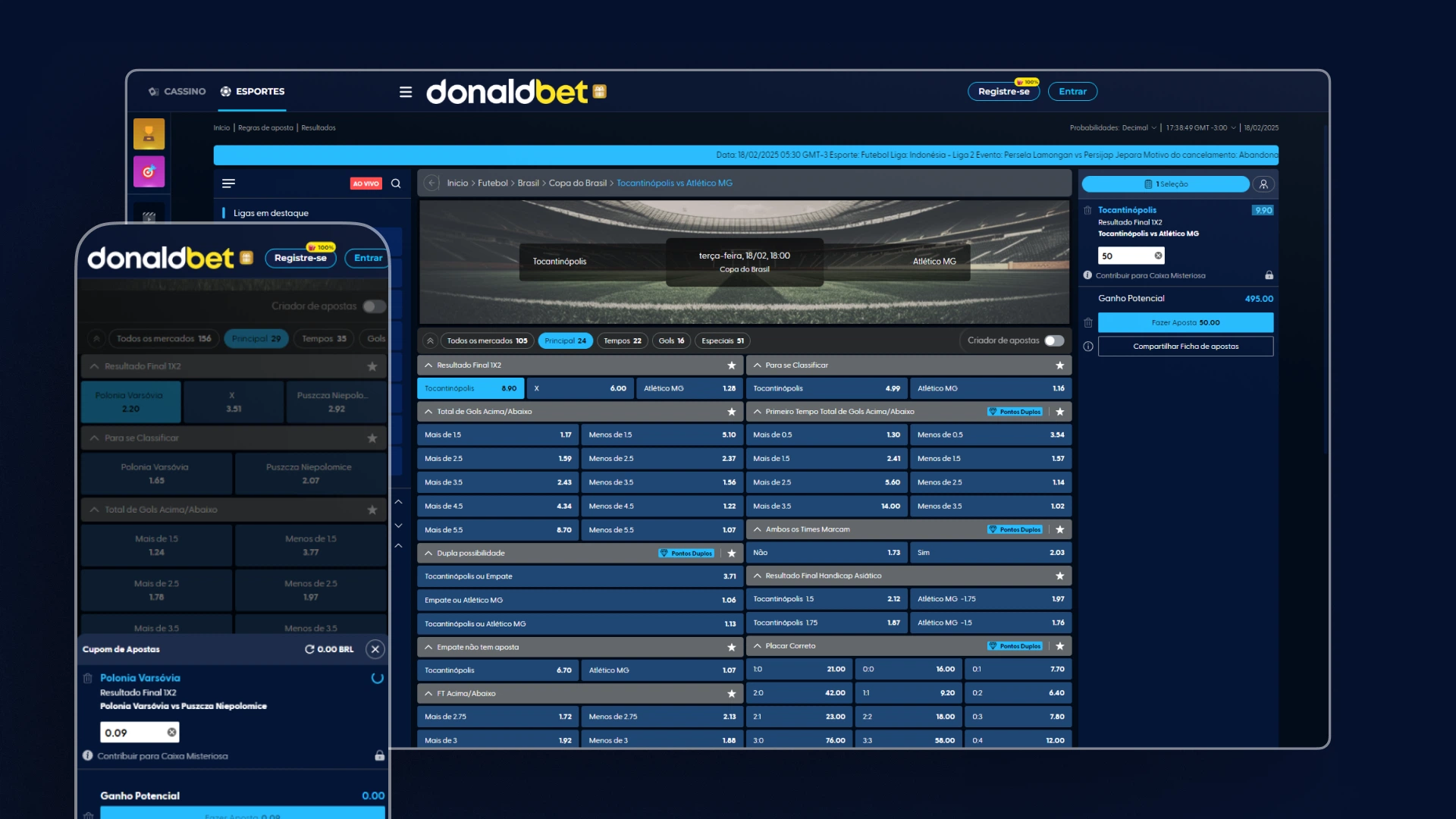Image resolution: width=1456 pixels, height=819 pixels.
Task: Favorite the Resultado Final 1X2 market star
Action: point(732,366)
